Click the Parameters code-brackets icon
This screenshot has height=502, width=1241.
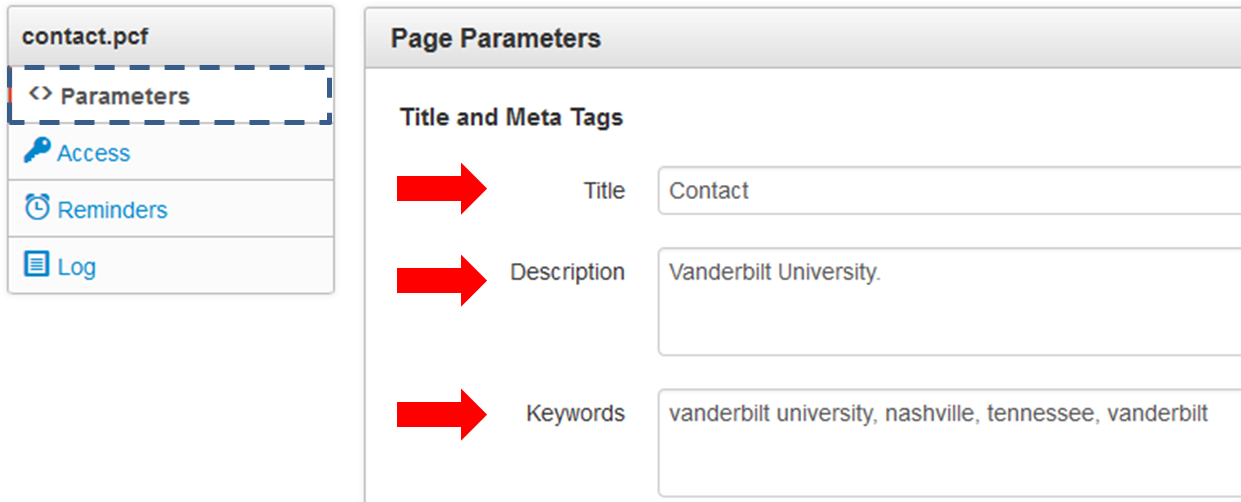[40, 94]
